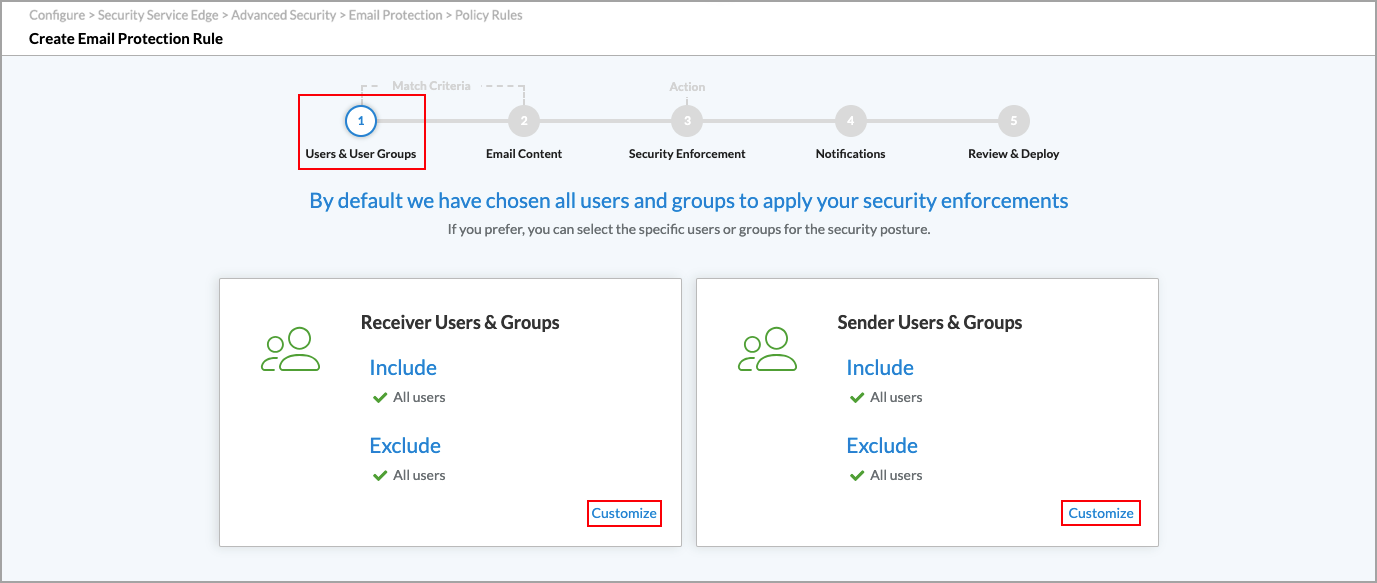Toggle All users under Receiver Include

(x=418, y=397)
